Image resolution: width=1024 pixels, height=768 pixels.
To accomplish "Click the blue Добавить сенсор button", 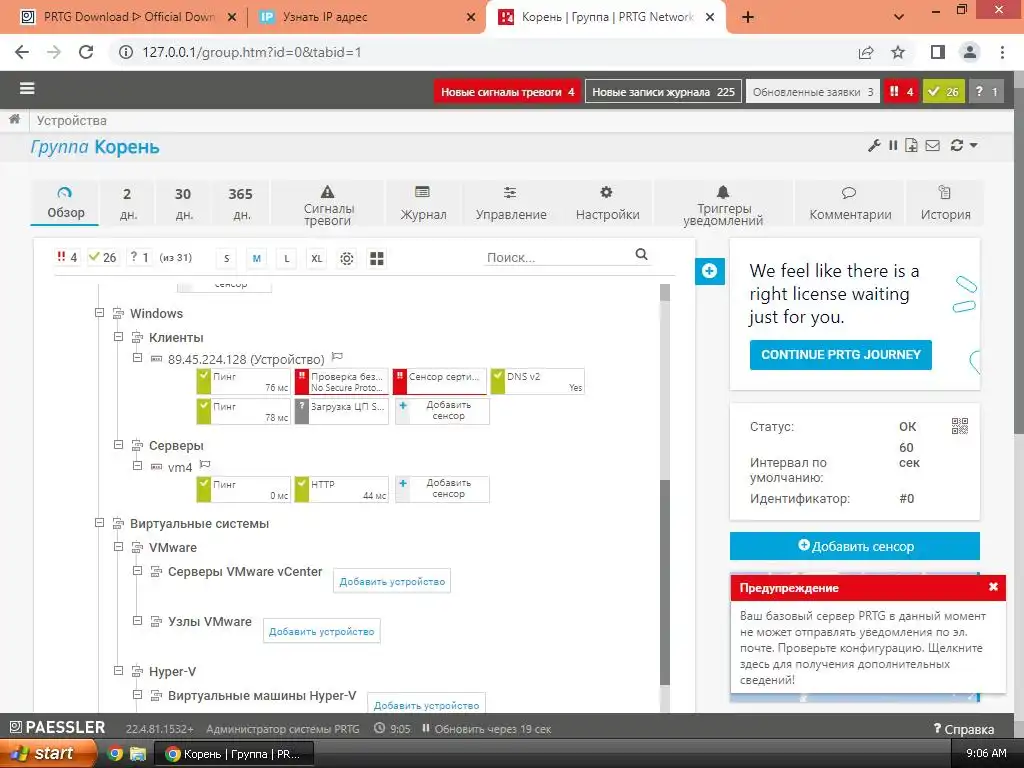I will click(855, 546).
